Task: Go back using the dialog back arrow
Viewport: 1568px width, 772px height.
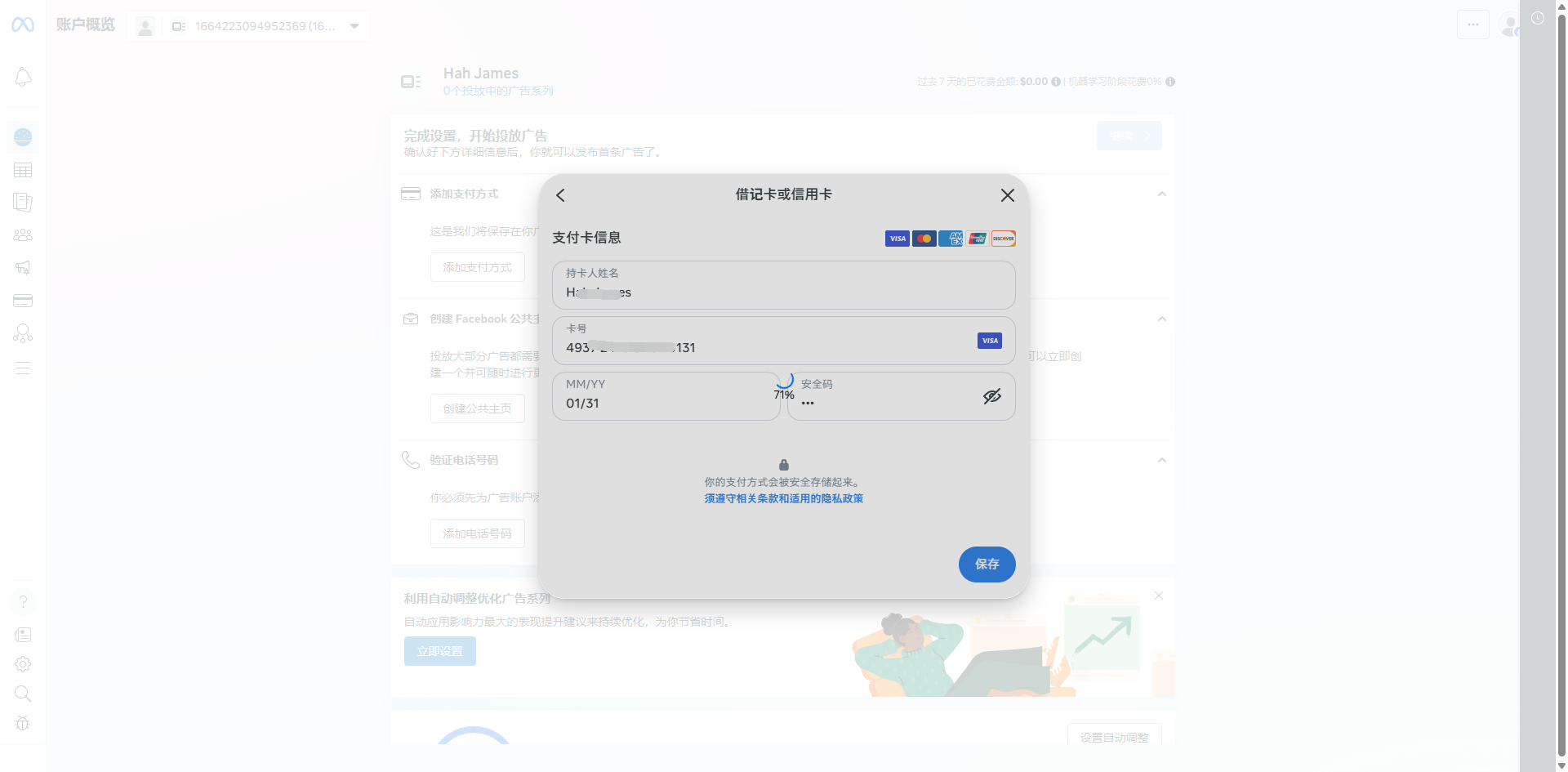Action: click(560, 195)
